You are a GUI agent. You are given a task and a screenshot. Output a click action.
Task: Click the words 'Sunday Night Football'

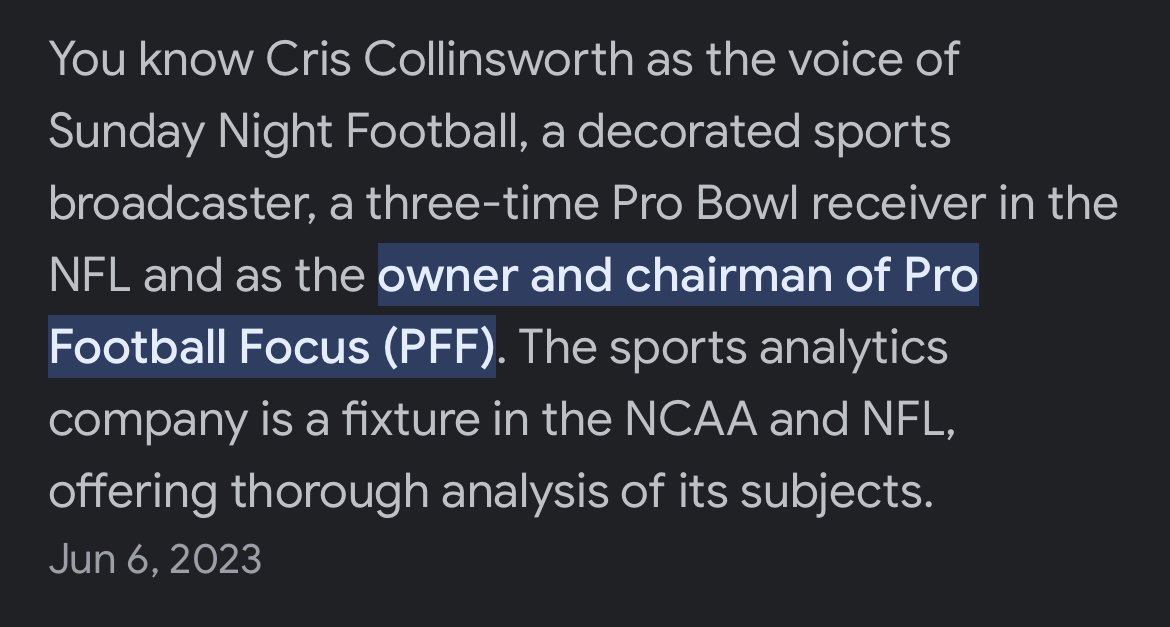(284, 132)
